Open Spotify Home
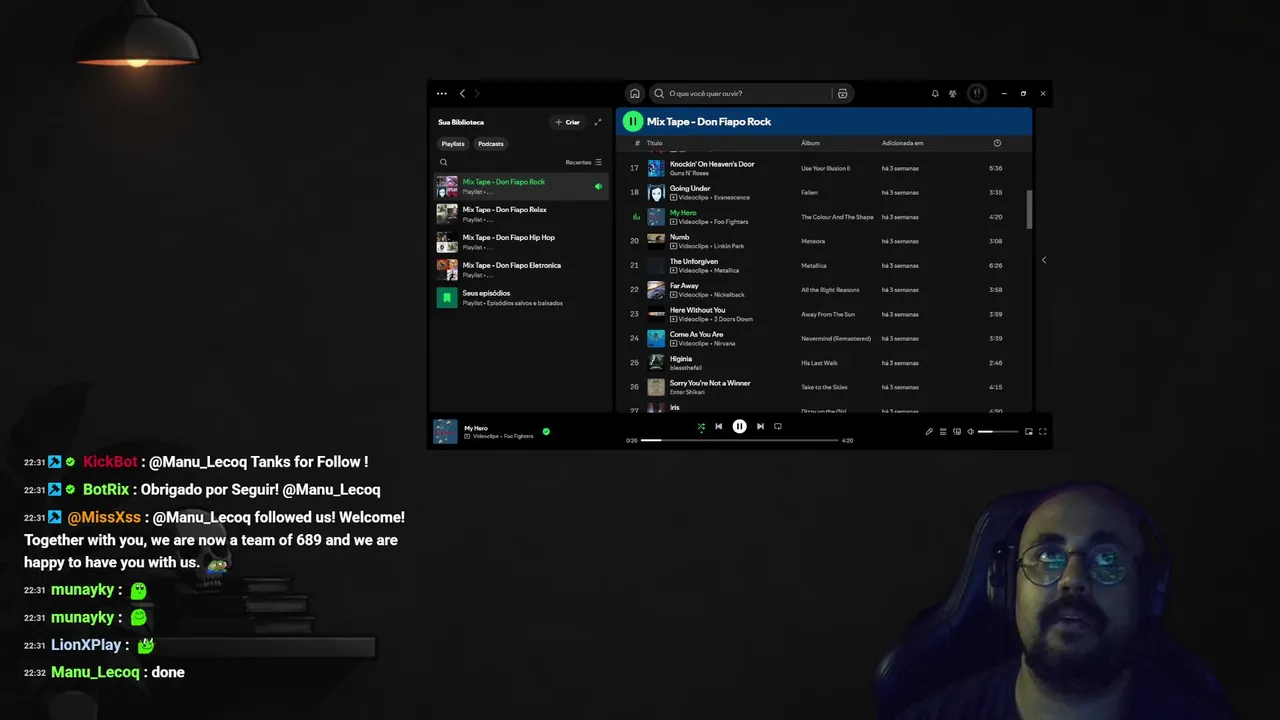Image resolution: width=1280 pixels, height=720 pixels. click(x=635, y=93)
